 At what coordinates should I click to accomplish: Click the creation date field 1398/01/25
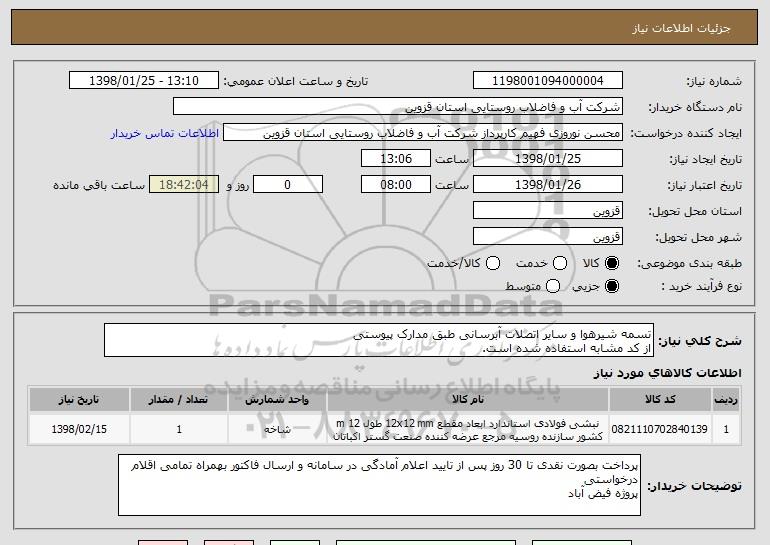pos(548,159)
